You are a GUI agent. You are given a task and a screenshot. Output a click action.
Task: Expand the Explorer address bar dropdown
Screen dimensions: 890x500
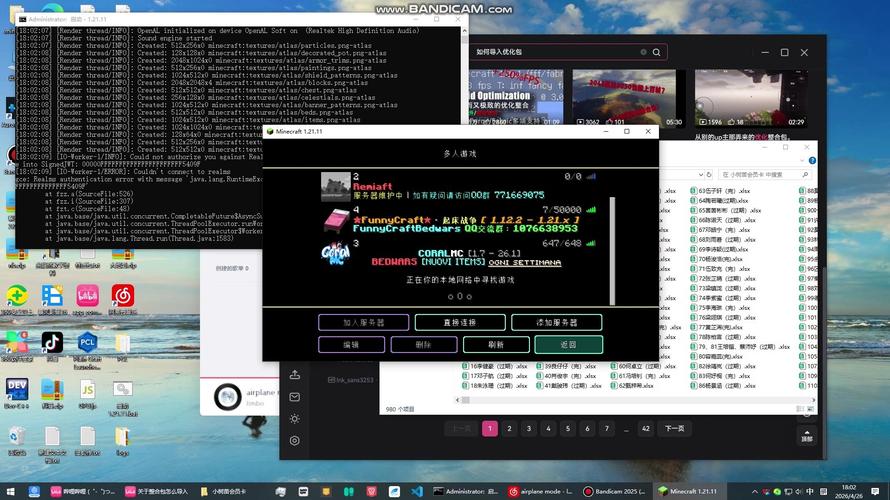click(700, 174)
